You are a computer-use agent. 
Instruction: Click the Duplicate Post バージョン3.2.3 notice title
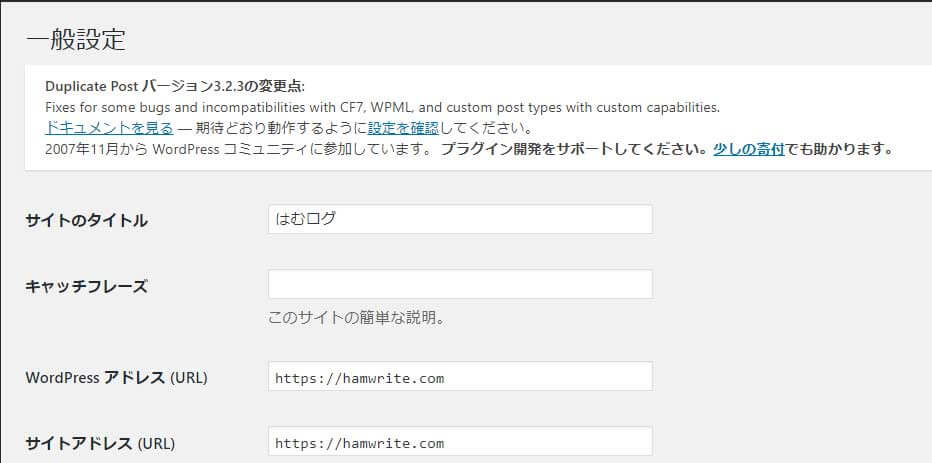(x=175, y=87)
